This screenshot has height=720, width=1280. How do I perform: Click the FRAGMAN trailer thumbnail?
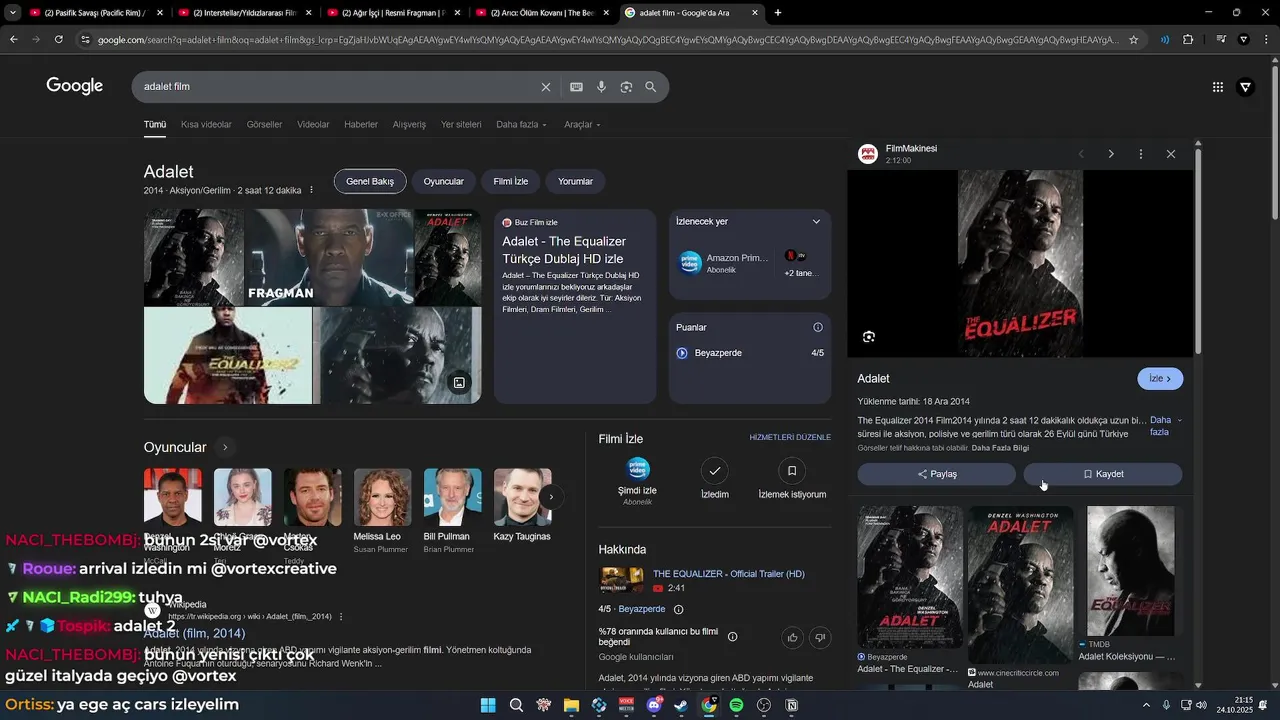click(329, 257)
